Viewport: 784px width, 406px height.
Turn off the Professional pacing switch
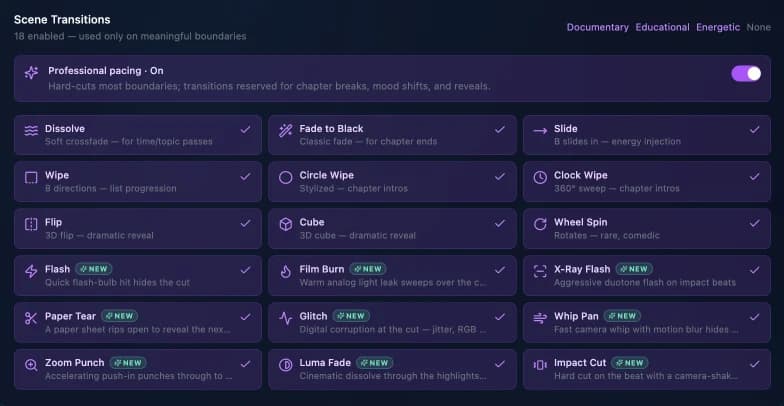(746, 74)
